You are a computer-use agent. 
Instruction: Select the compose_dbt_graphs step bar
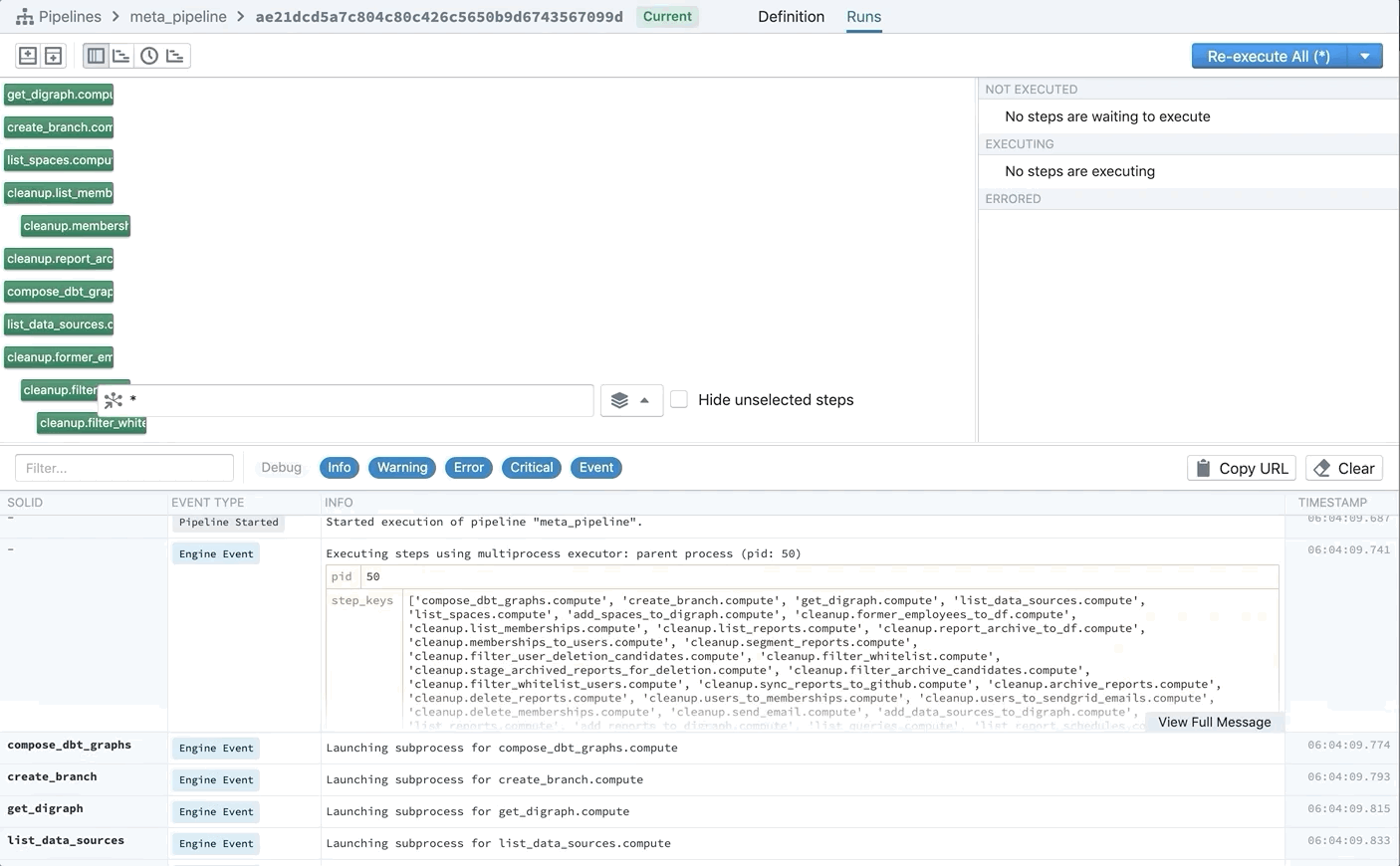(x=59, y=292)
